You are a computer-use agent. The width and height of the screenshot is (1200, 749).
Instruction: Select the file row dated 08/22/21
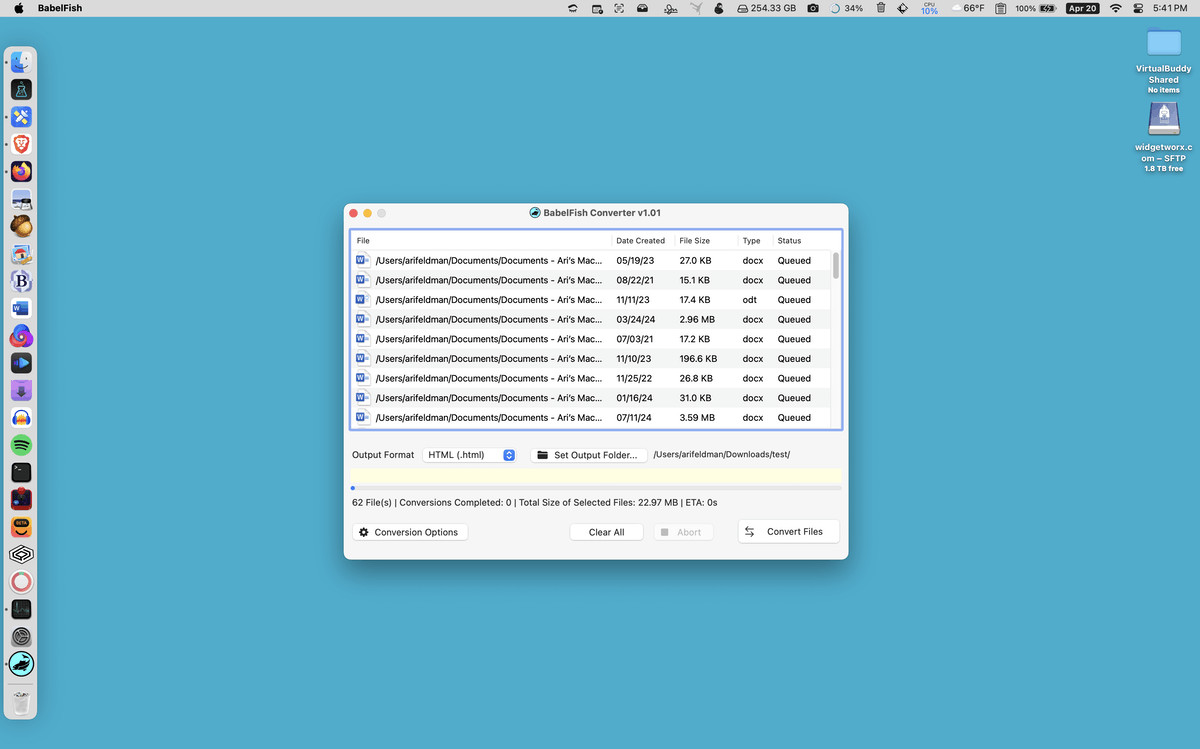coord(591,280)
